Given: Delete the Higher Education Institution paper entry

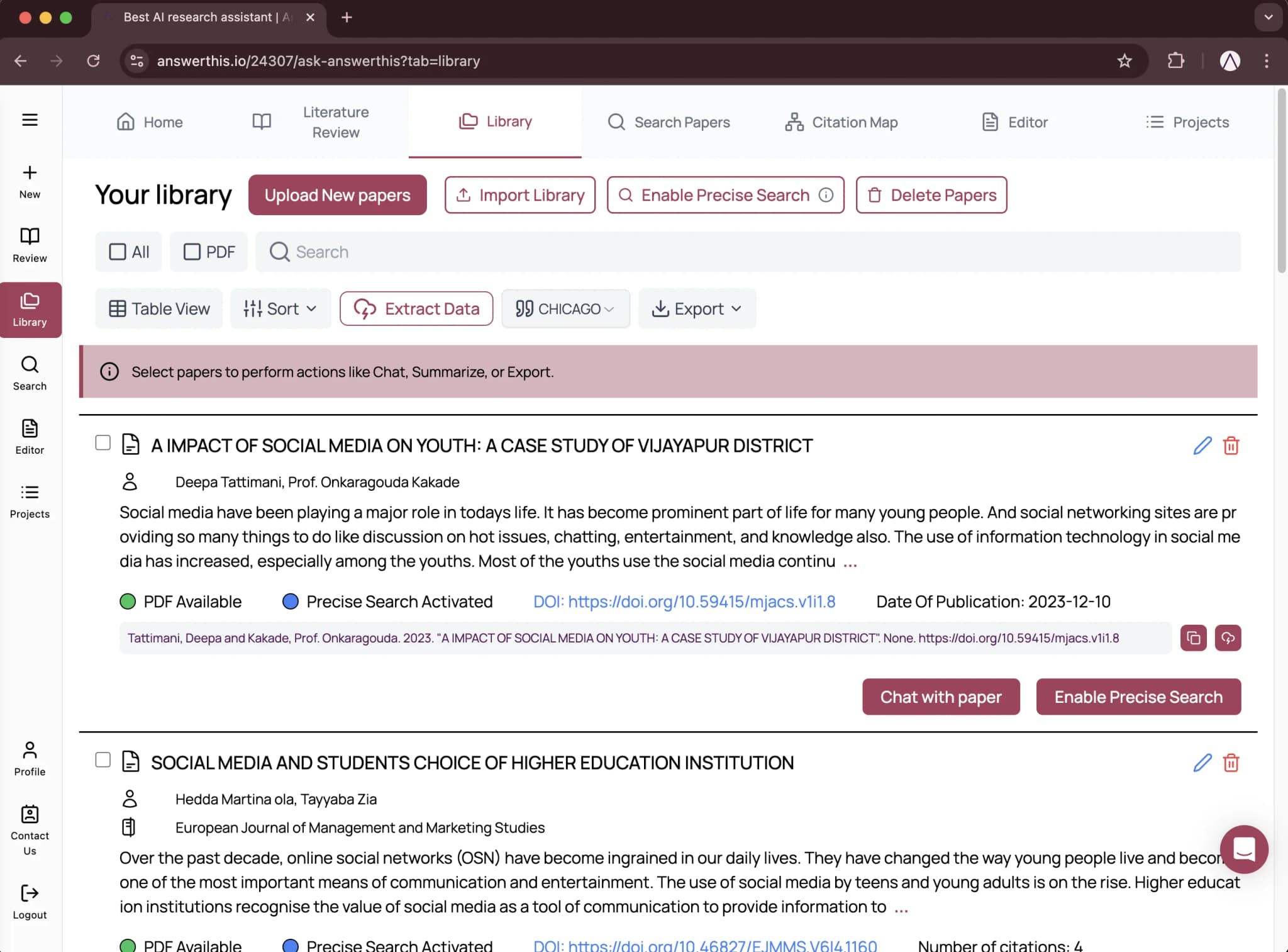Looking at the screenshot, I should [1231, 763].
